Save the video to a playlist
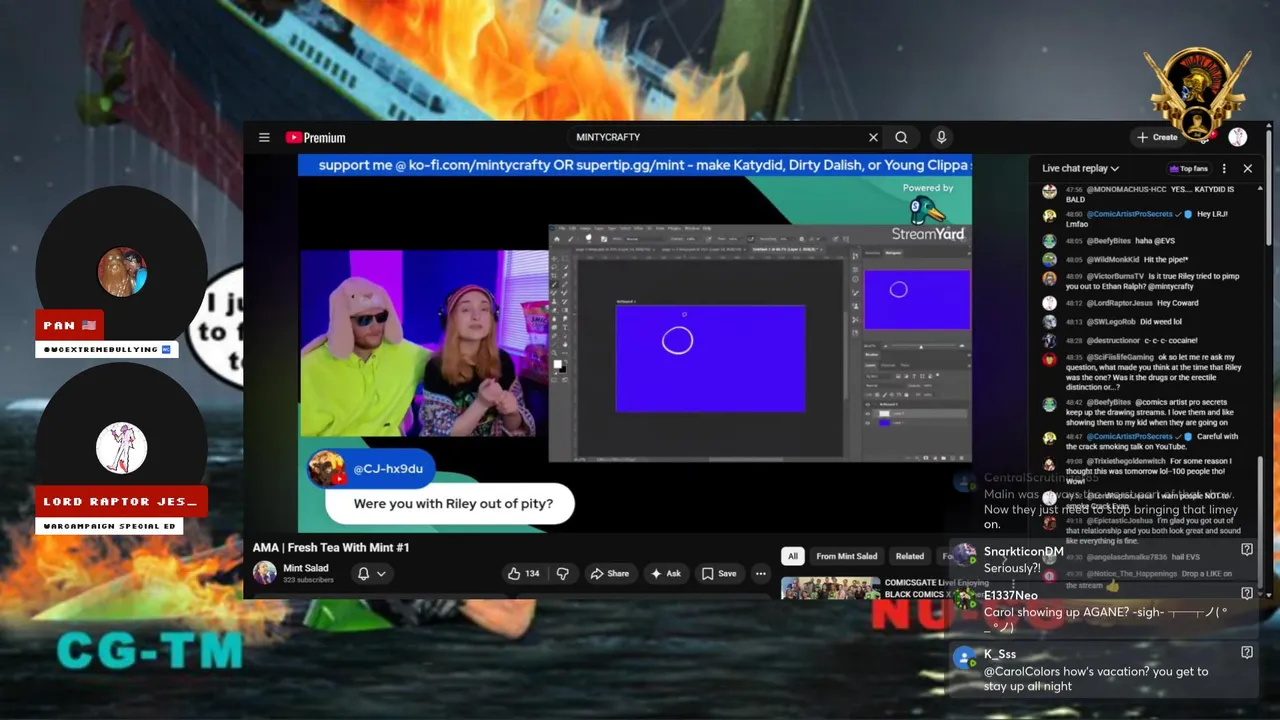Viewport: 1280px width, 720px height. [719, 573]
